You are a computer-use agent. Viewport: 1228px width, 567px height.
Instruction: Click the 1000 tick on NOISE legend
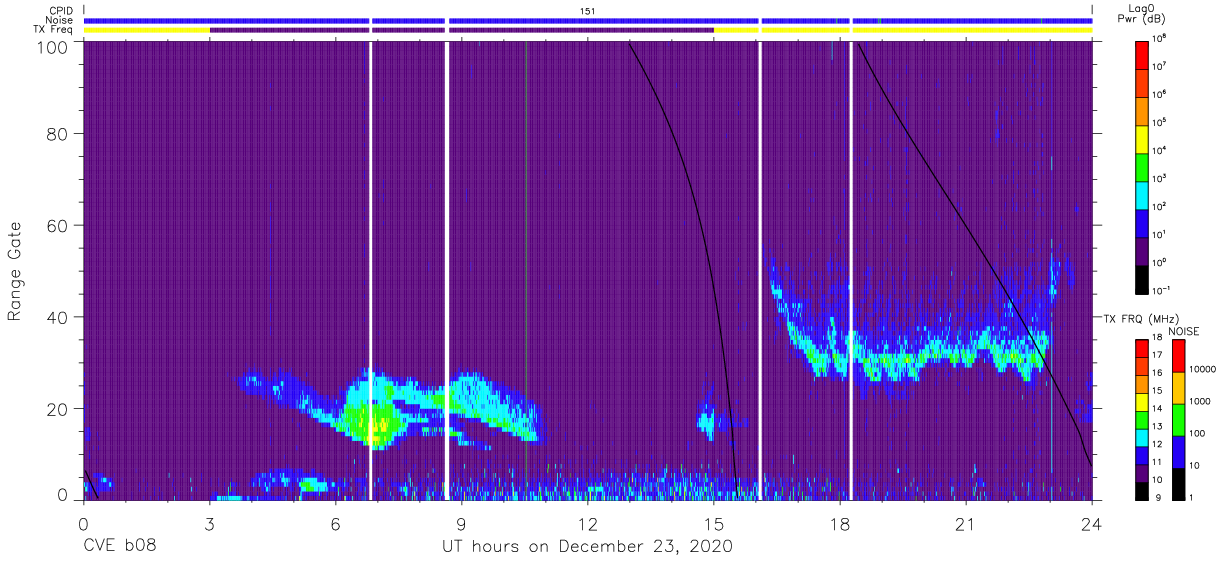[x=1200, y=402]
